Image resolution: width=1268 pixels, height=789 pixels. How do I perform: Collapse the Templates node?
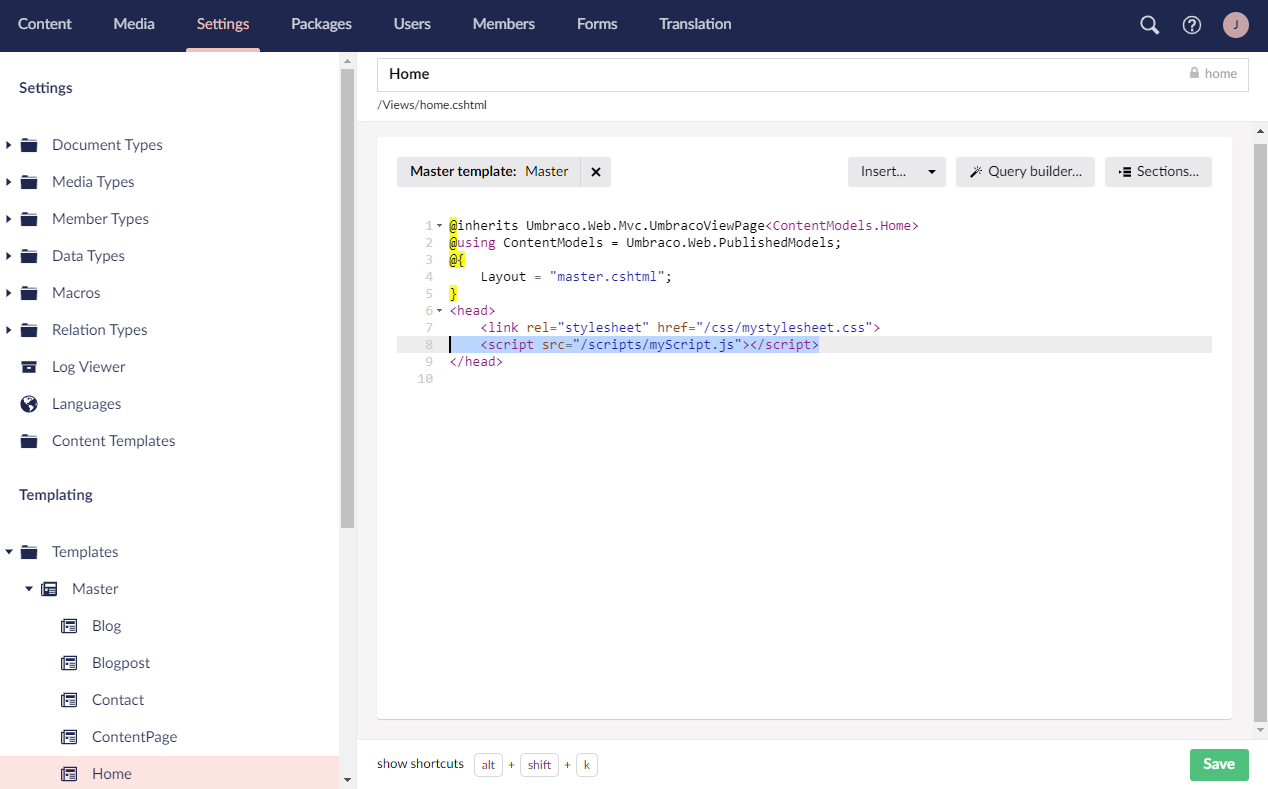[x=9, y=552]
